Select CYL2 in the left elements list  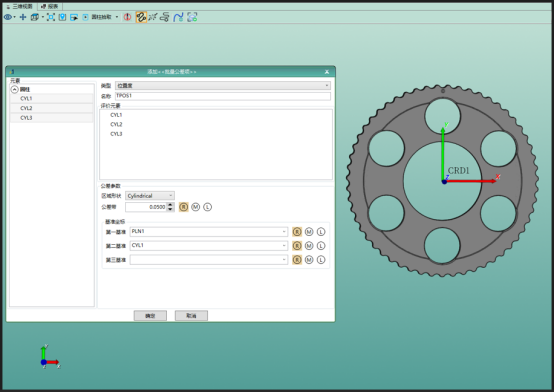pos(52,108)
